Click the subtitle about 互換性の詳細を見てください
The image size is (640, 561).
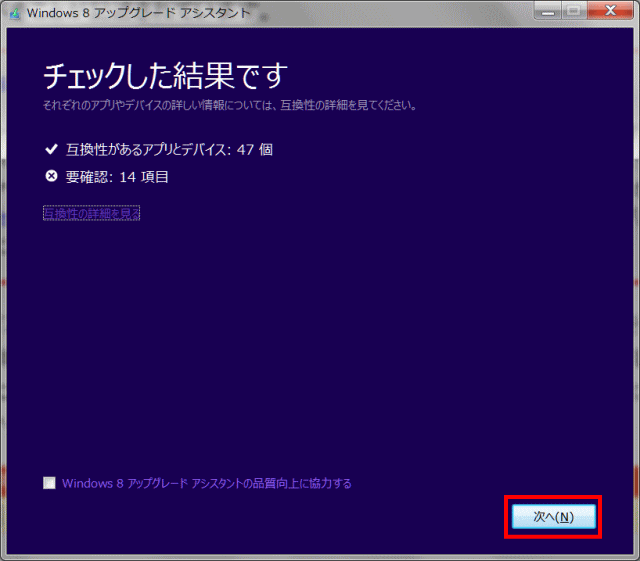pos(230,105)
